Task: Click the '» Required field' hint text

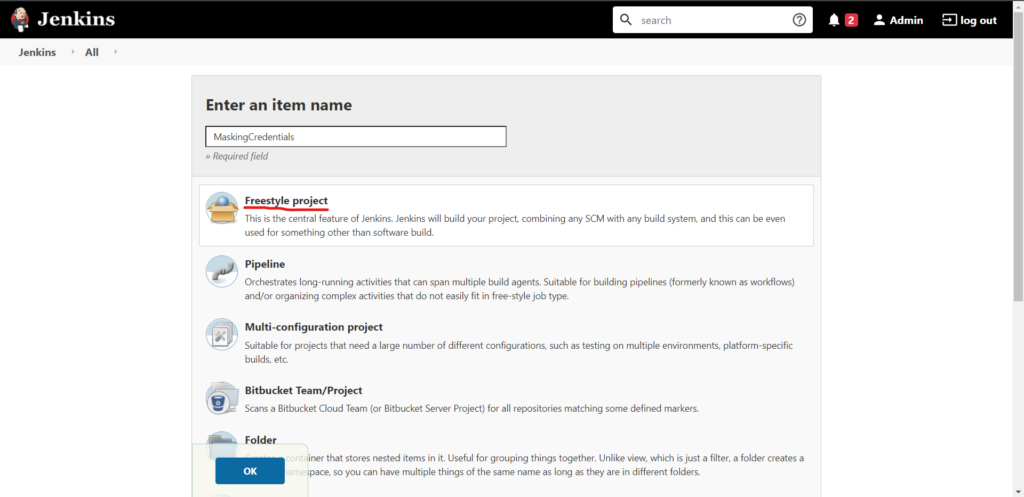Action: (x=236, y=156)
